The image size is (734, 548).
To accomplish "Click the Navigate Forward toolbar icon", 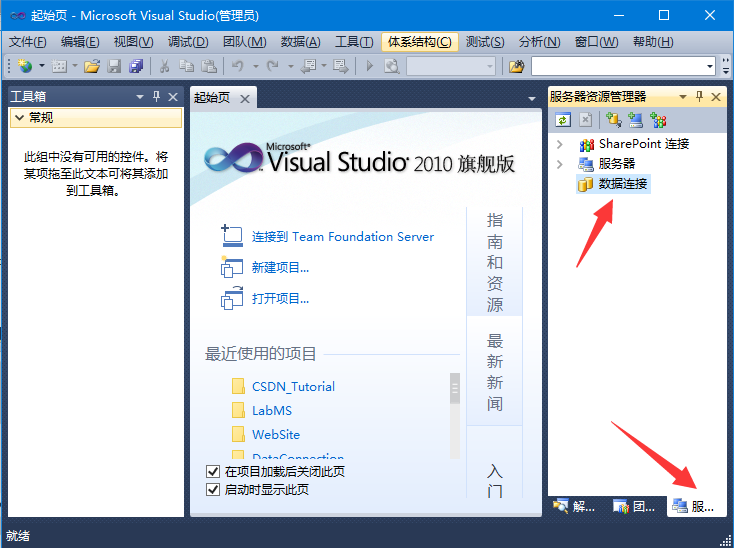I will click(x=341, y=66).
